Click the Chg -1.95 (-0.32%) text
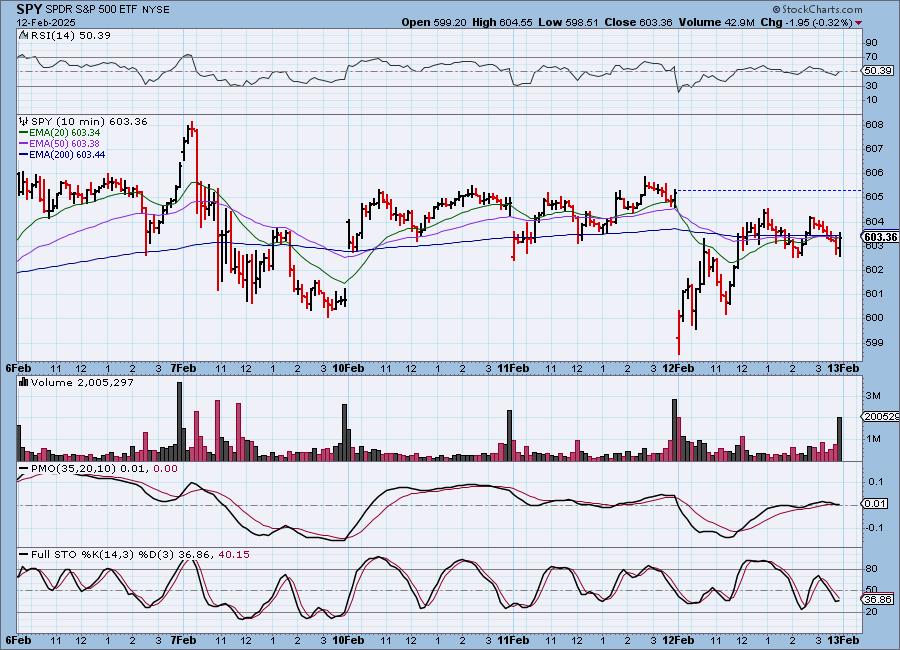 (807, 22)
